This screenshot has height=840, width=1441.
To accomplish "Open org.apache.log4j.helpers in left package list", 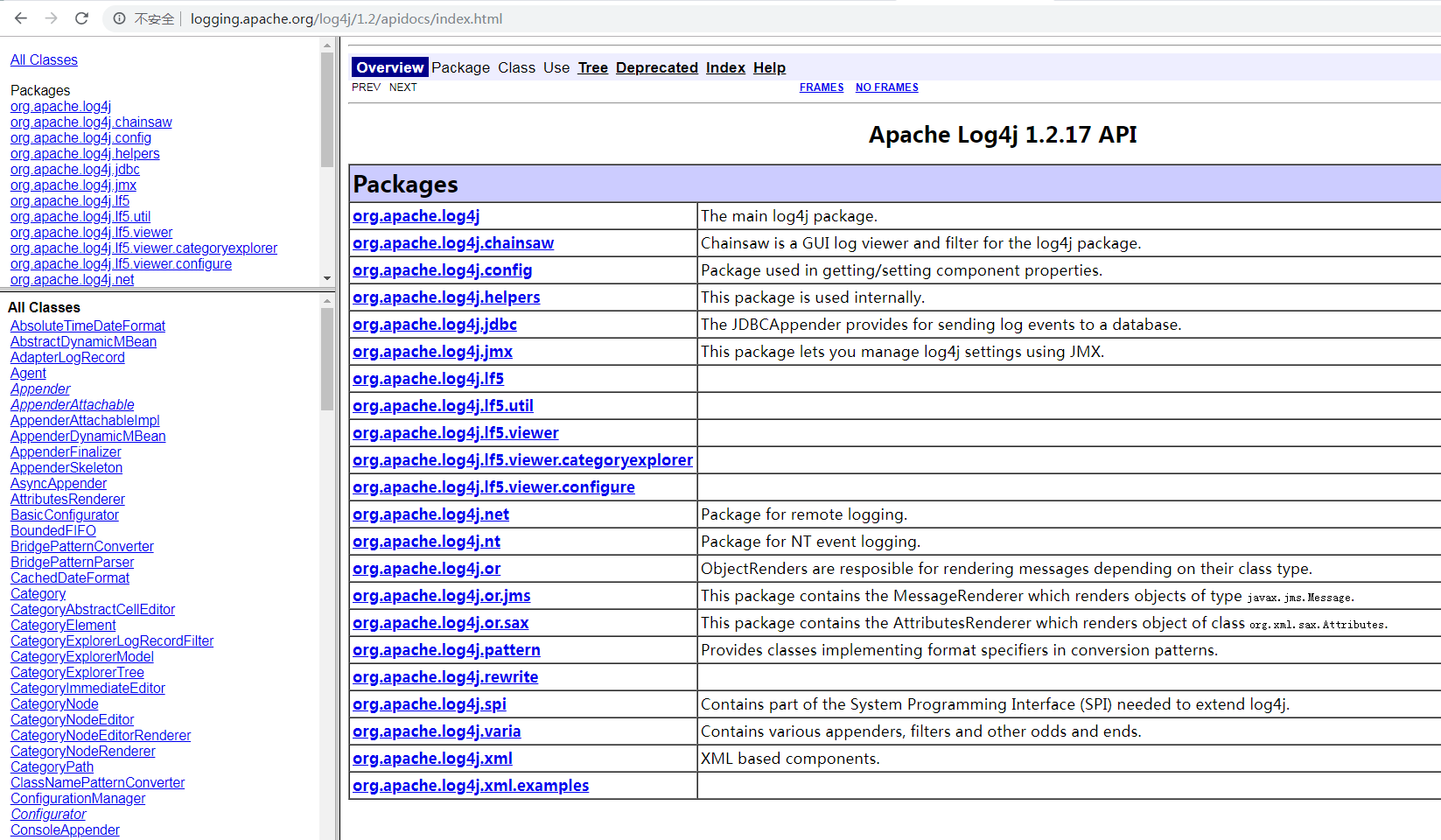I will (x=85, y=154).
